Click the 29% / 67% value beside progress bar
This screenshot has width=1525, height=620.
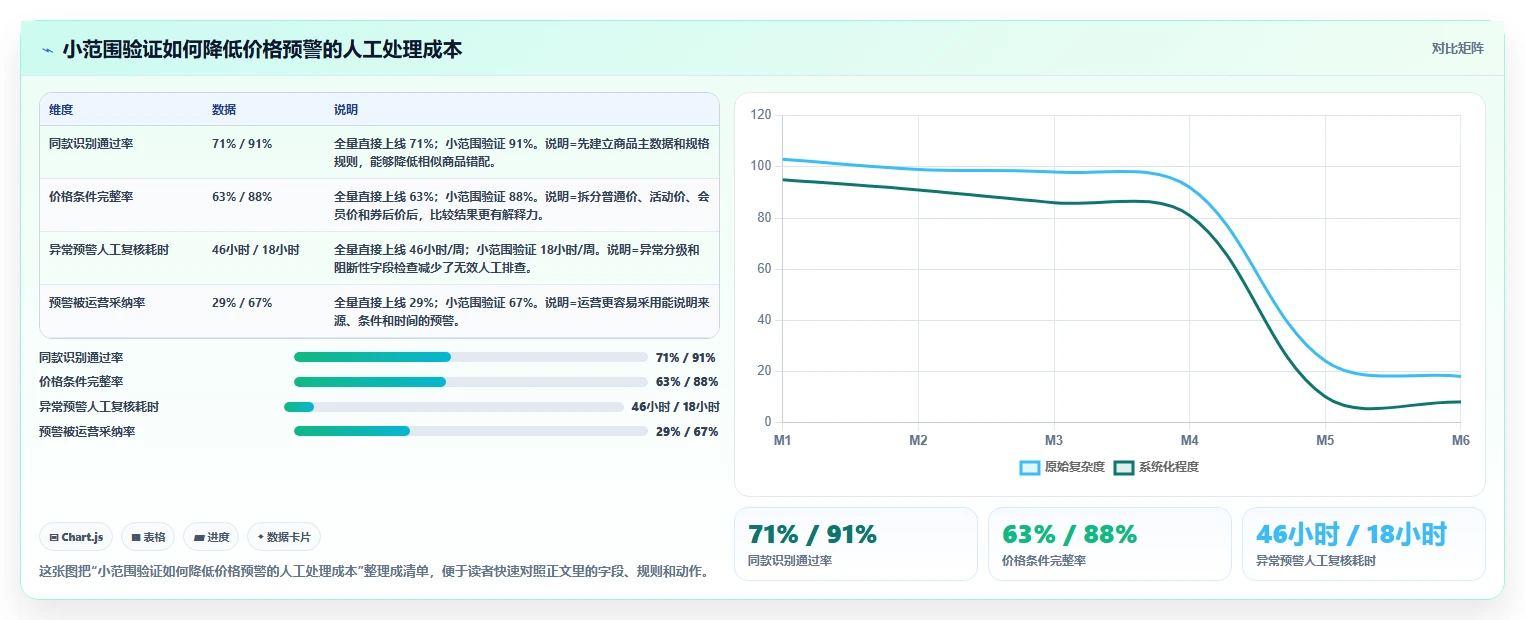point(687,432)
